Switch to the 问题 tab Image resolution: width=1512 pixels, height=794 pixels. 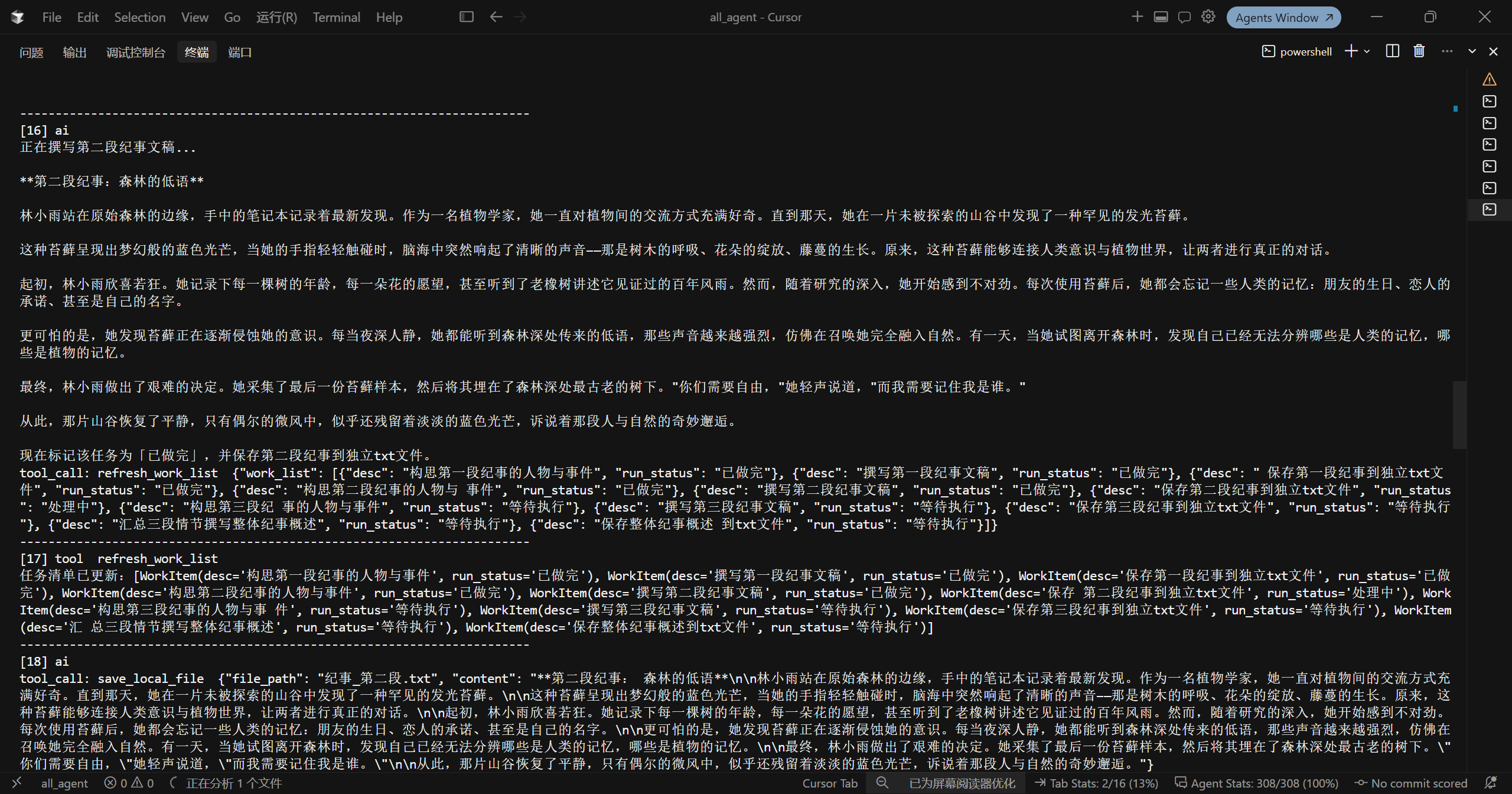[31, 53]
